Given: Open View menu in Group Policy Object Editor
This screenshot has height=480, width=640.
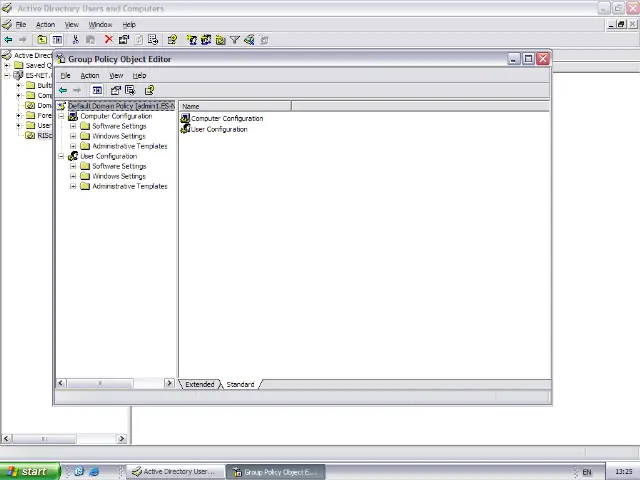Looking at the screenshot, I should click(116, 76).
